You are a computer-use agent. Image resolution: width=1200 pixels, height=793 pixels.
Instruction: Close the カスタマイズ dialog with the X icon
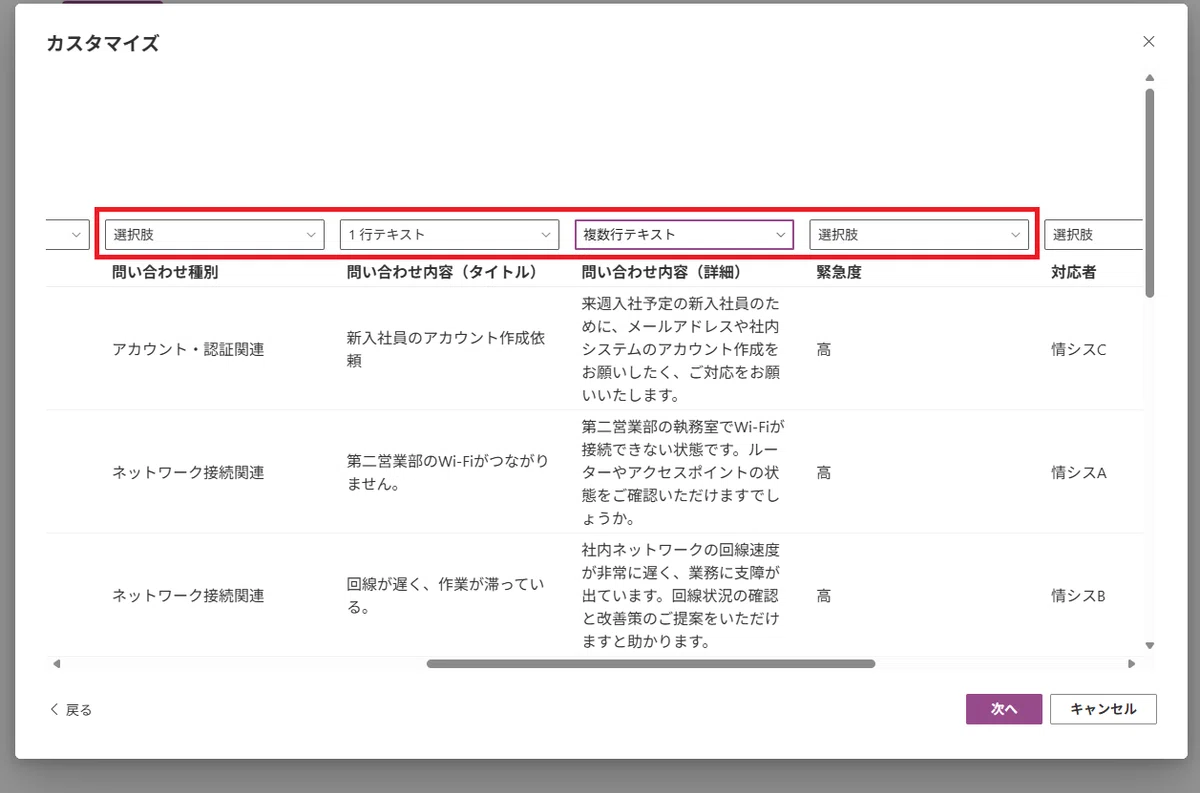click(x=1149, y=41)
